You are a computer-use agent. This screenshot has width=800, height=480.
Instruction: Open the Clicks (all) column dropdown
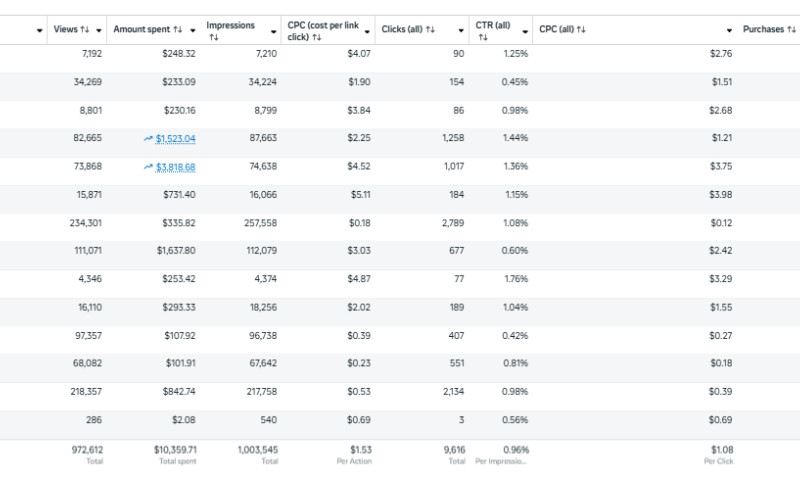(x=460, y=30)
